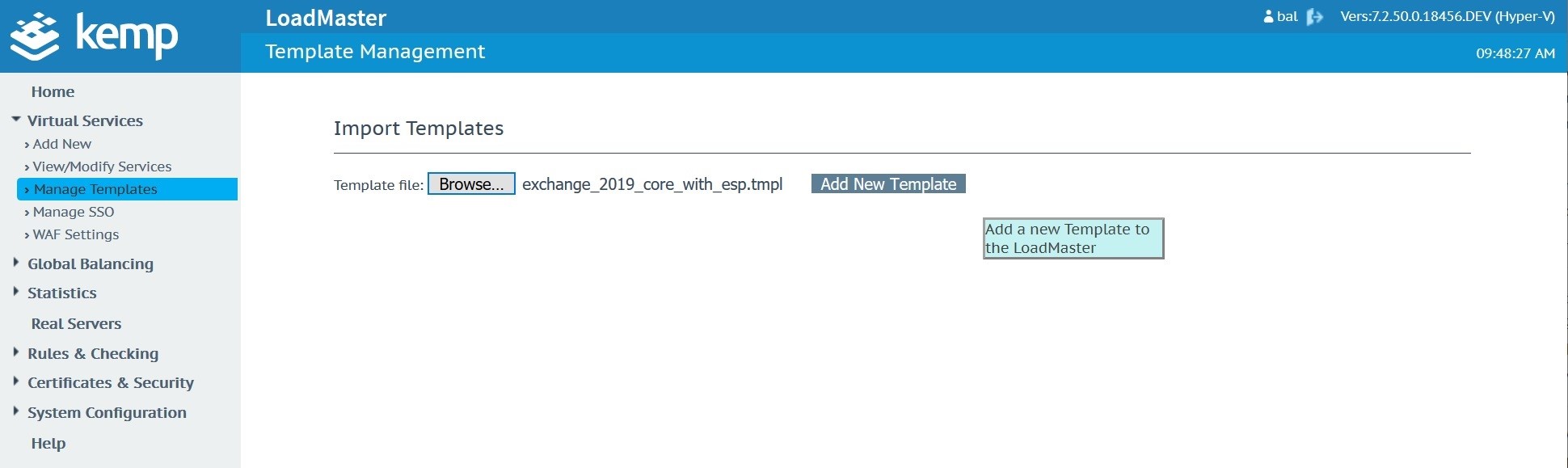
Task: Collapse the Virtual Services menu arrow
Action: (16, 120)
